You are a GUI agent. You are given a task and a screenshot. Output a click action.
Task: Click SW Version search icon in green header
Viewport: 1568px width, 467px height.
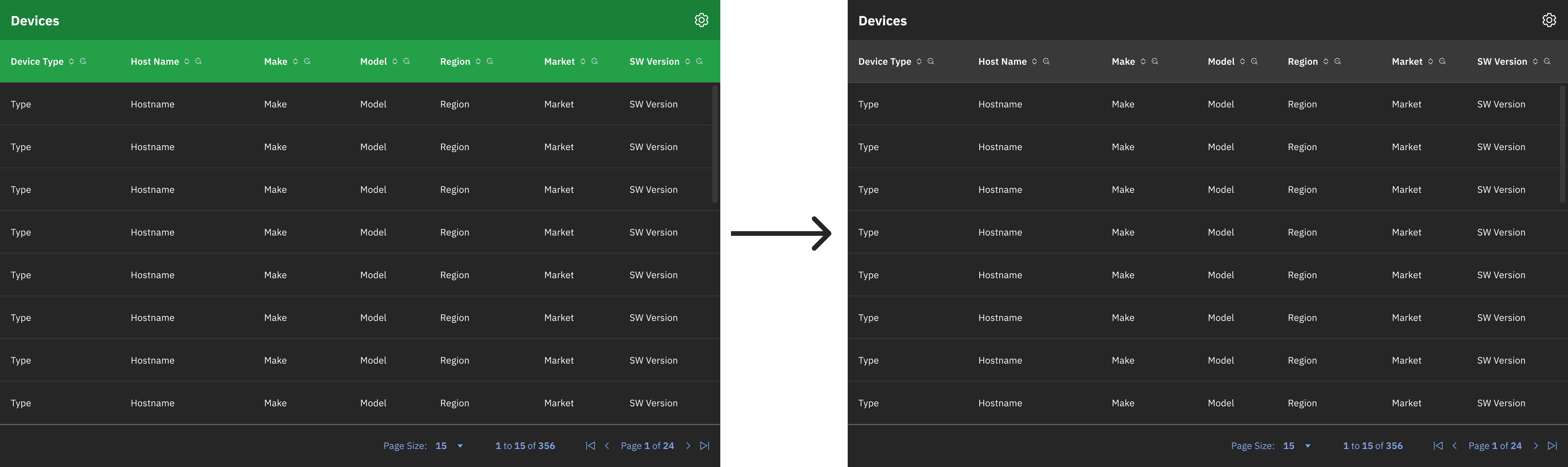tap(699, 61)
